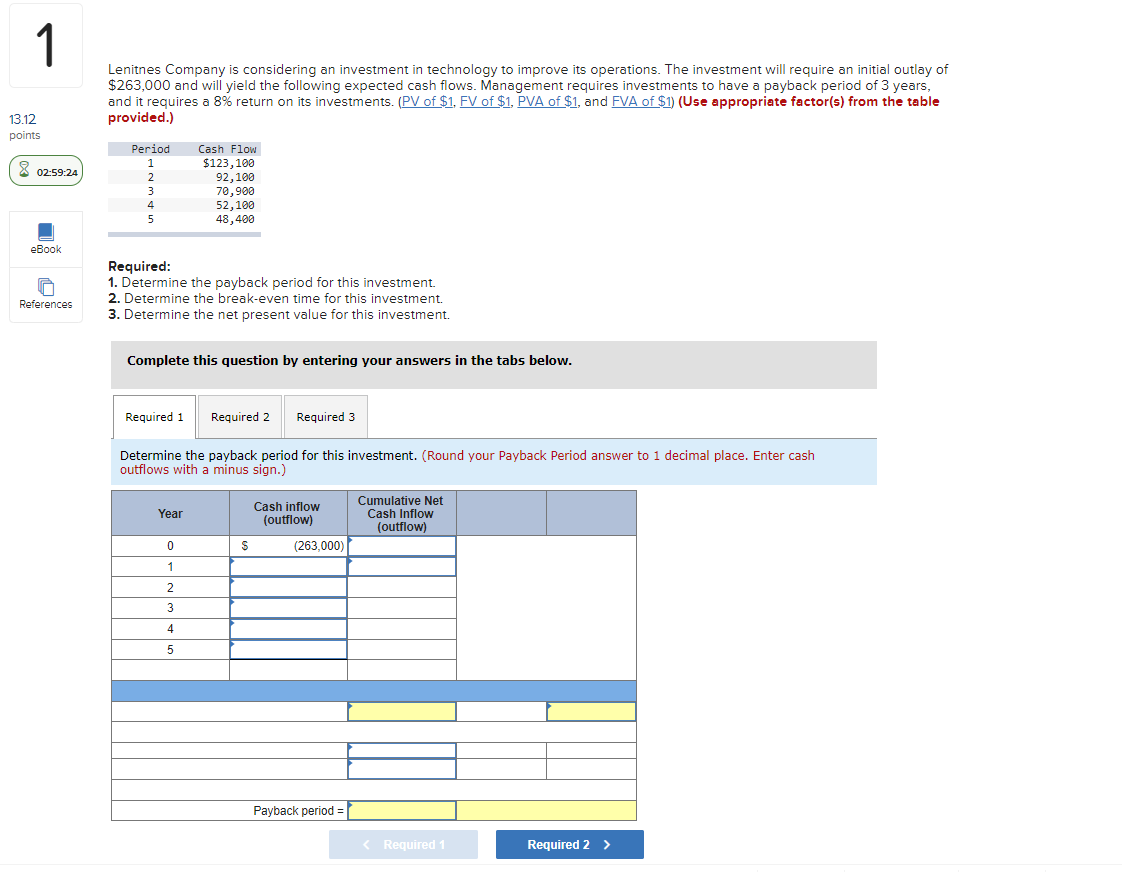Click the Payback period answer field
The height and width of the screenshot is (872, 1122).
click(402, 810)
